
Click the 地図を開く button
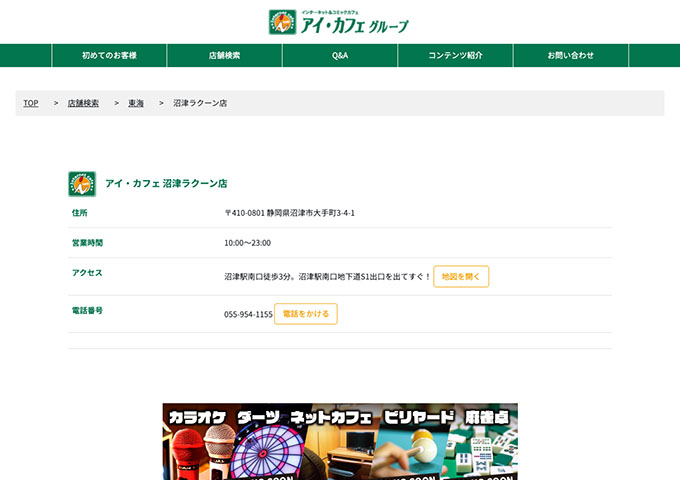coord(461,276)
